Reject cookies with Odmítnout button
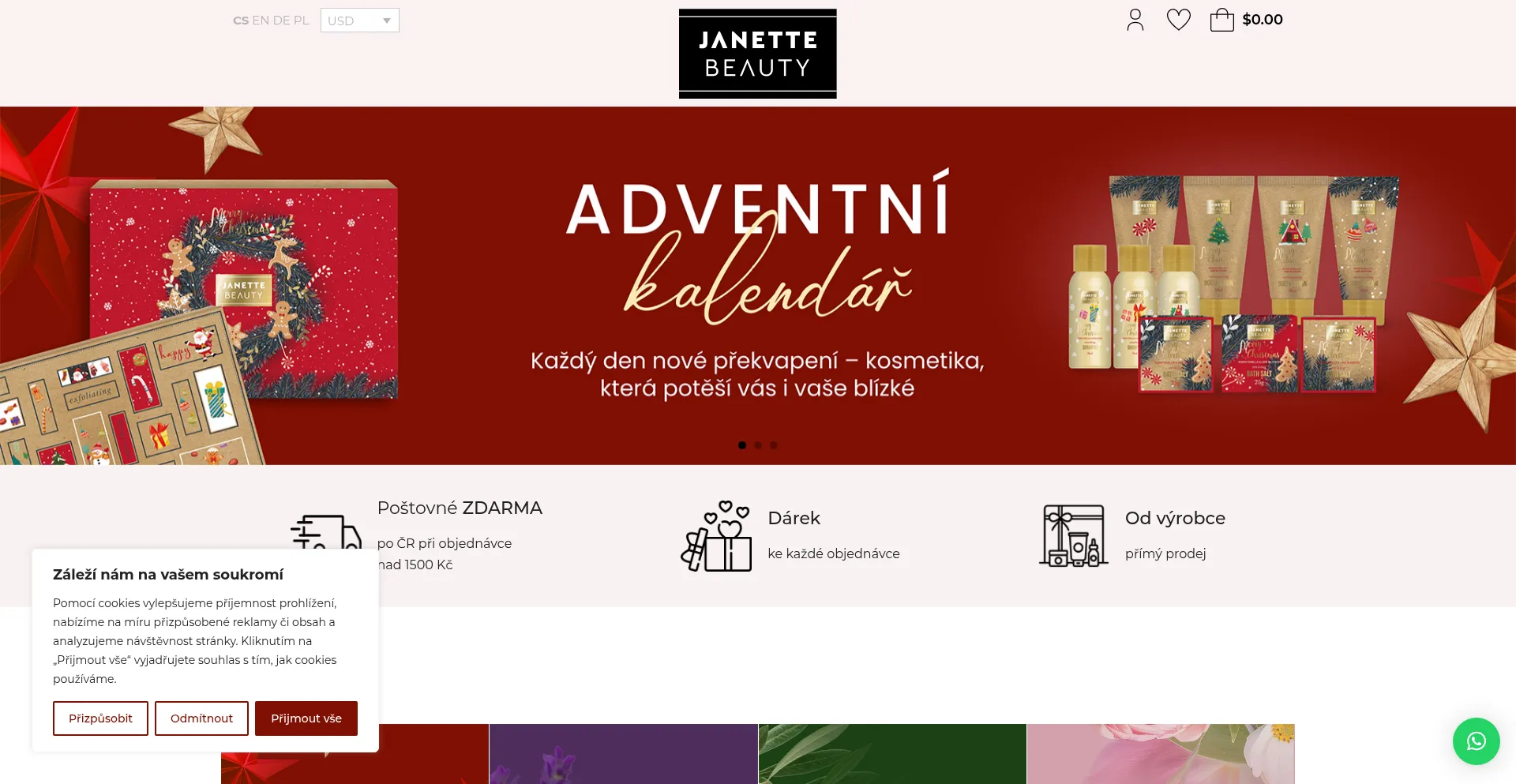 [201, 718]
